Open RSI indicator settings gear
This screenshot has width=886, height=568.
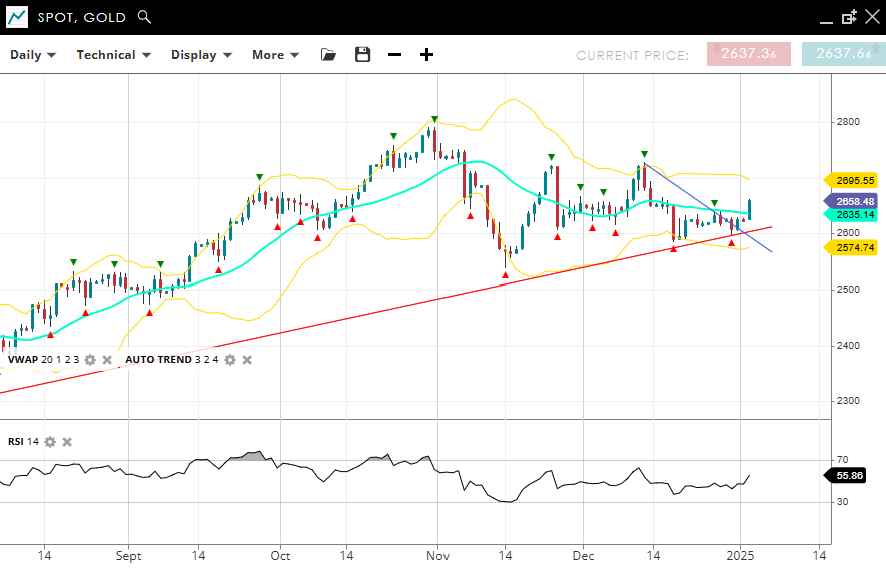pos(50,442)
